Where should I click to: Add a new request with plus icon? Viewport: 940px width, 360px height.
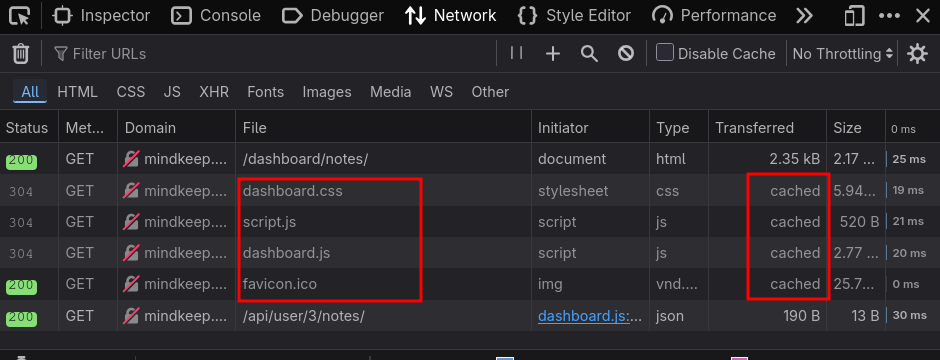pyautogui.click(x=553, y=54)
